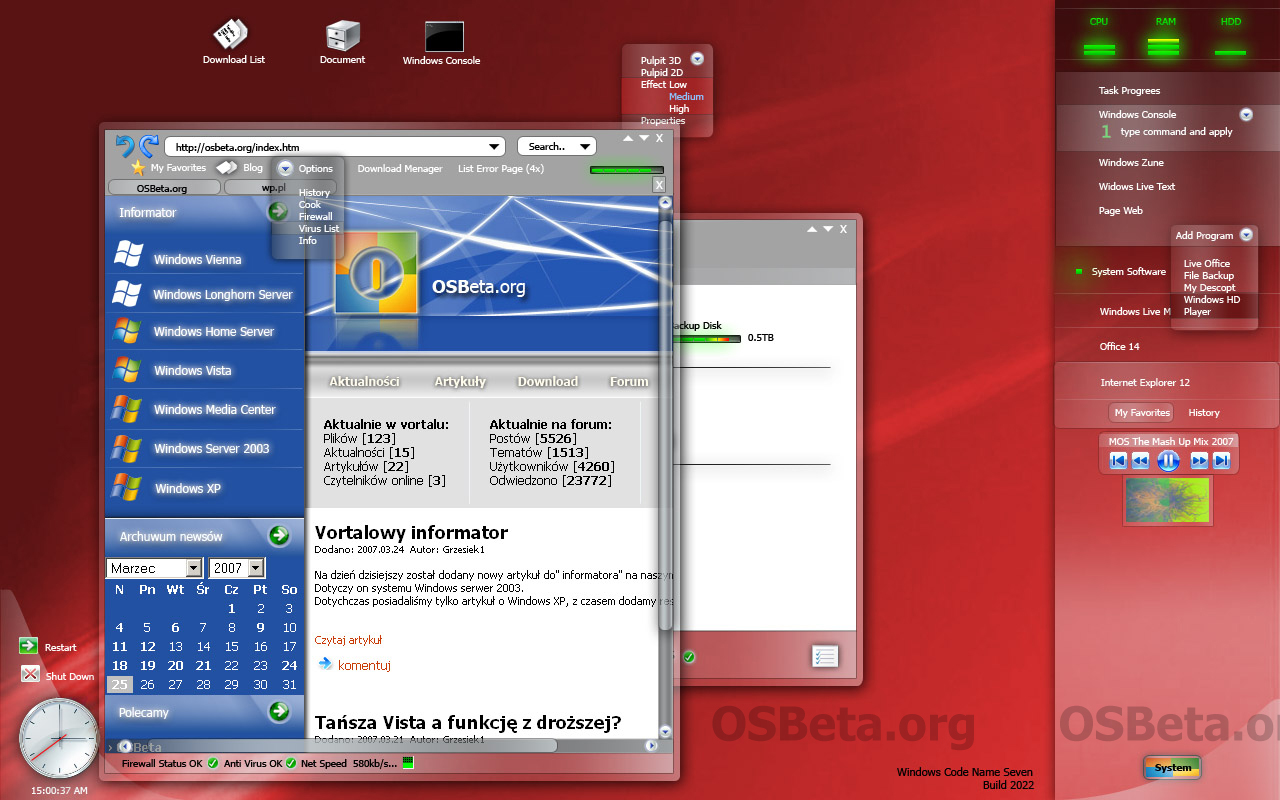
Task: Click the browser back arrow icon
Action: pyautogui.click(x=125, y=146)
